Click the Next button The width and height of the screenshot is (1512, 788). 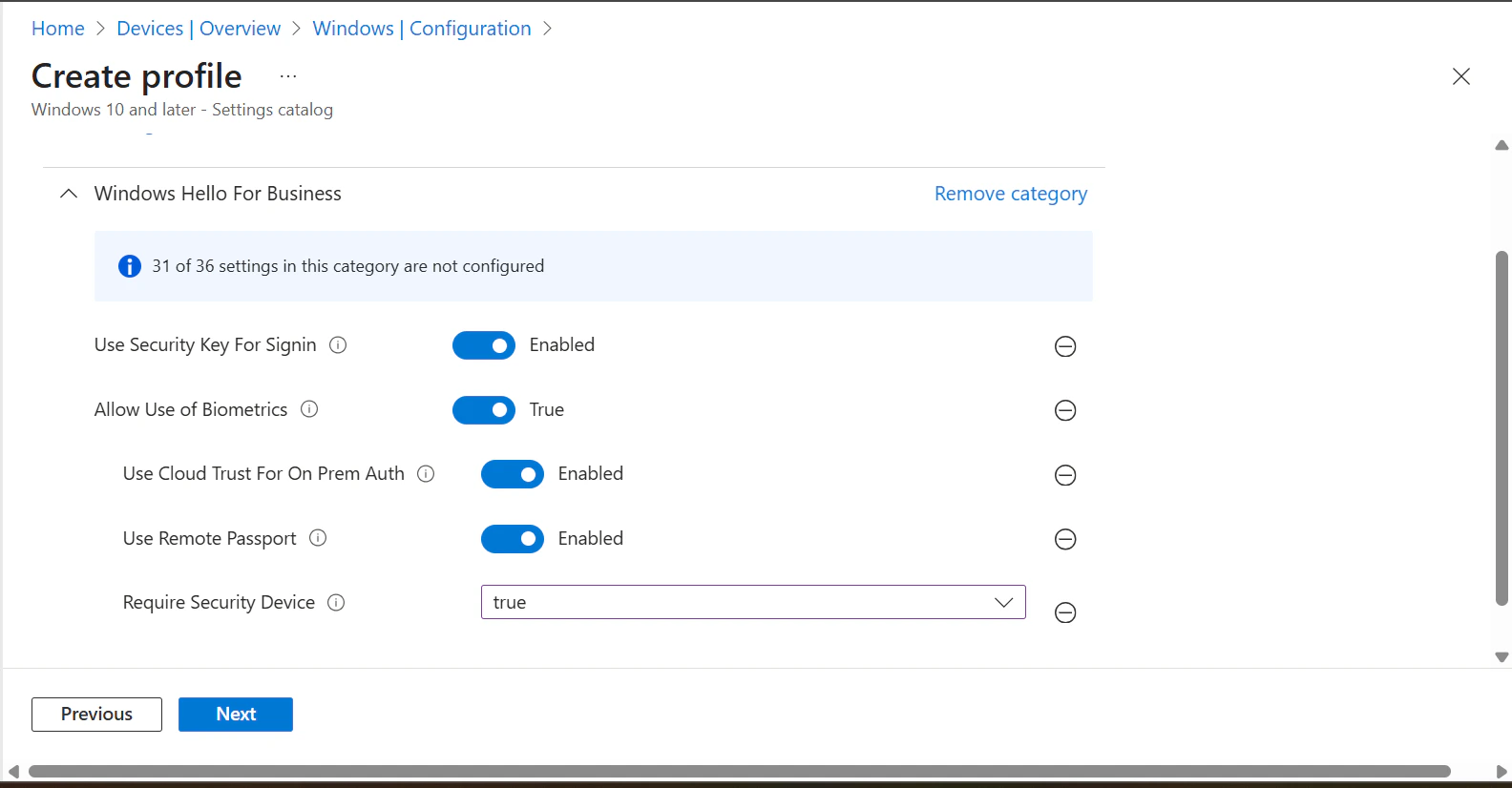(x=236, y=715)
